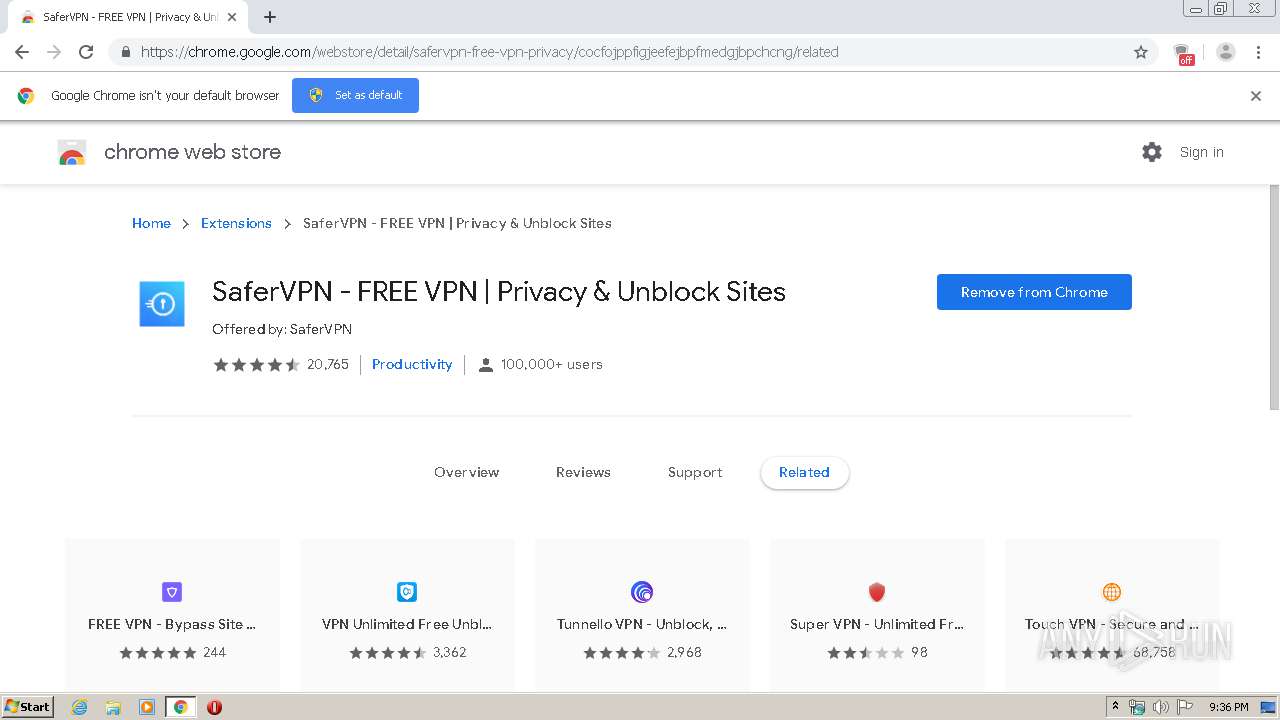
Task: Click the SaferVPN extension logo
Action: [162, 304]
